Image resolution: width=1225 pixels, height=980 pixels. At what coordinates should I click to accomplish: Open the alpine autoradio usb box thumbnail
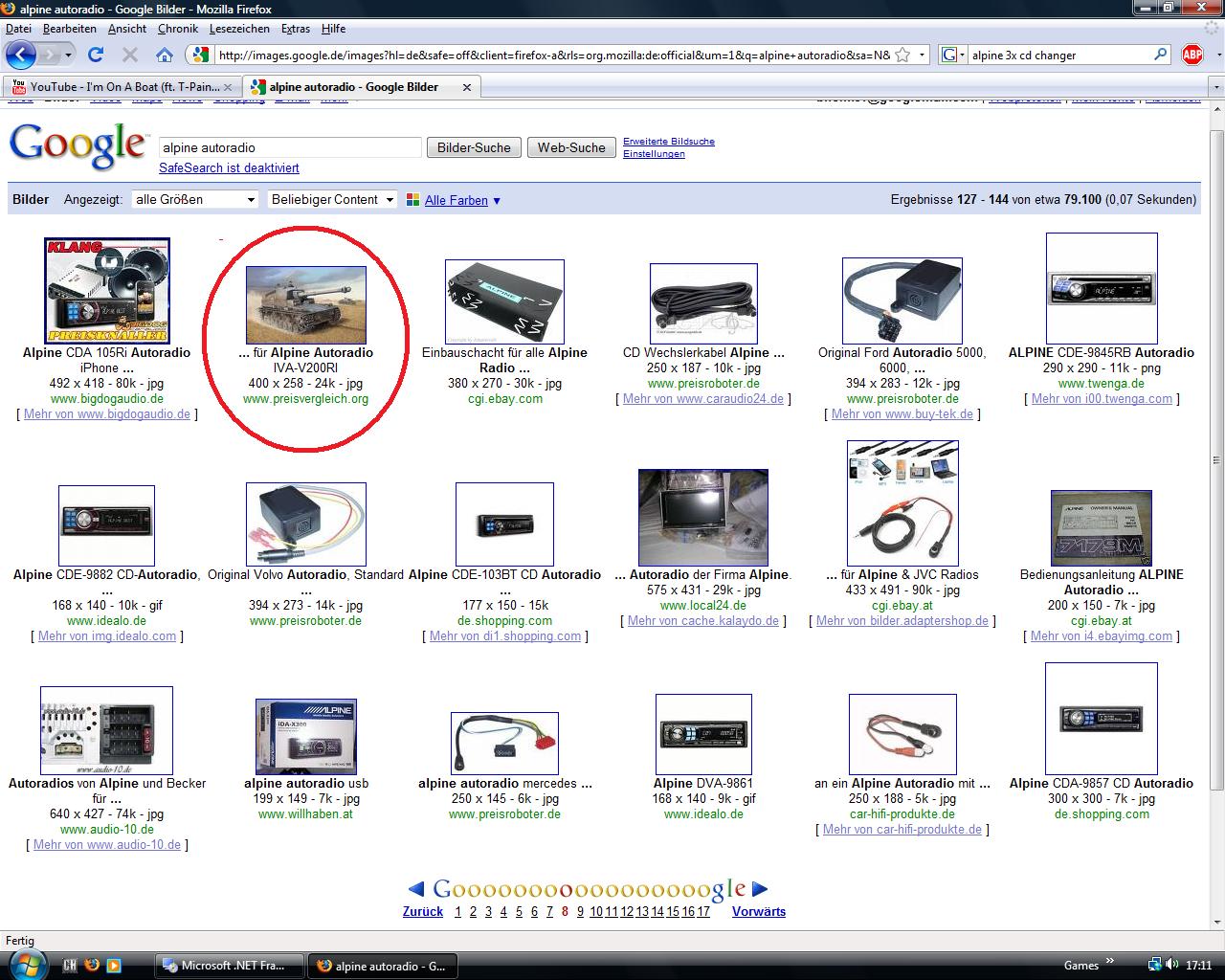pos(306,736)
